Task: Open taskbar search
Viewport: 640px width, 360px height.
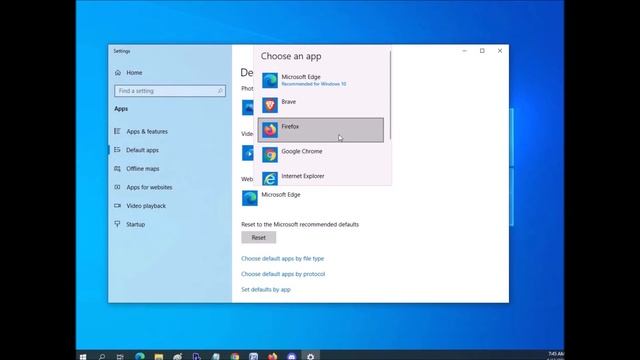Action: coord(102,357)
